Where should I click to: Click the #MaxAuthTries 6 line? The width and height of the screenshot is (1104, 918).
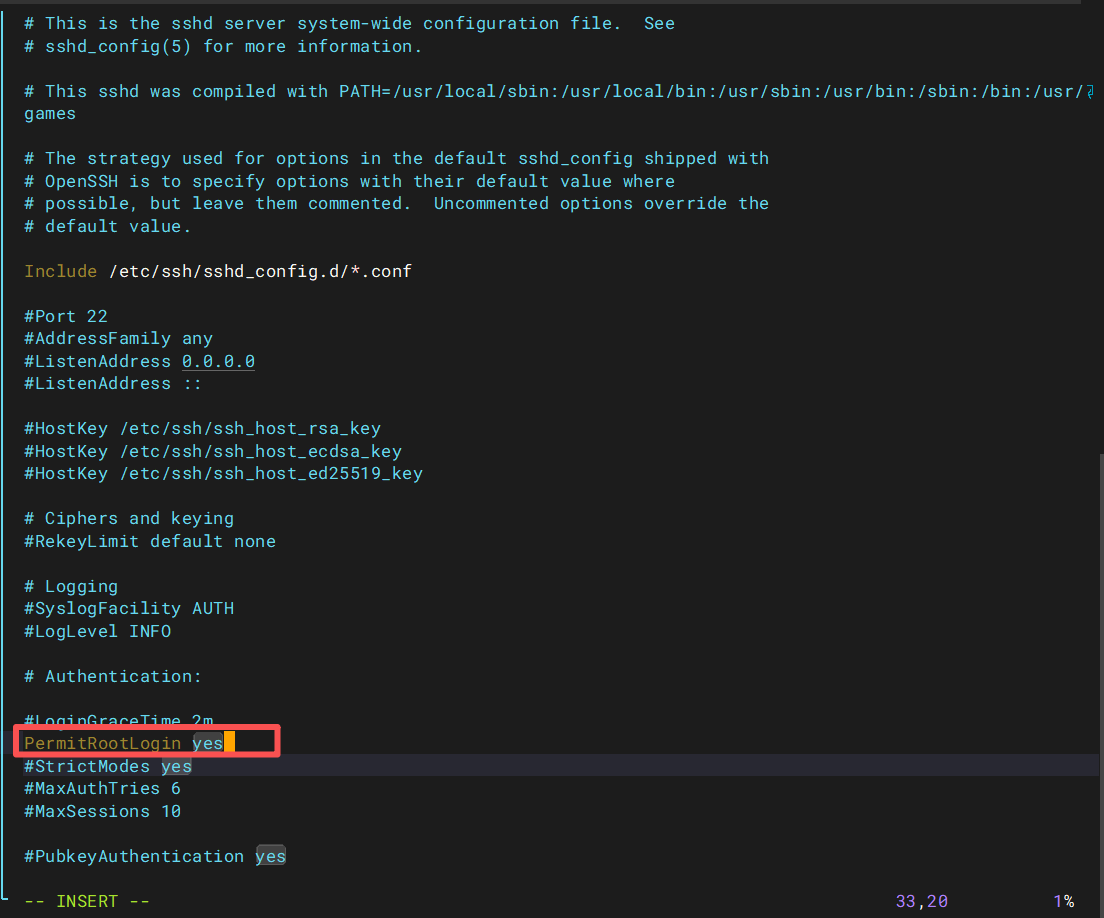pos(102,788)
